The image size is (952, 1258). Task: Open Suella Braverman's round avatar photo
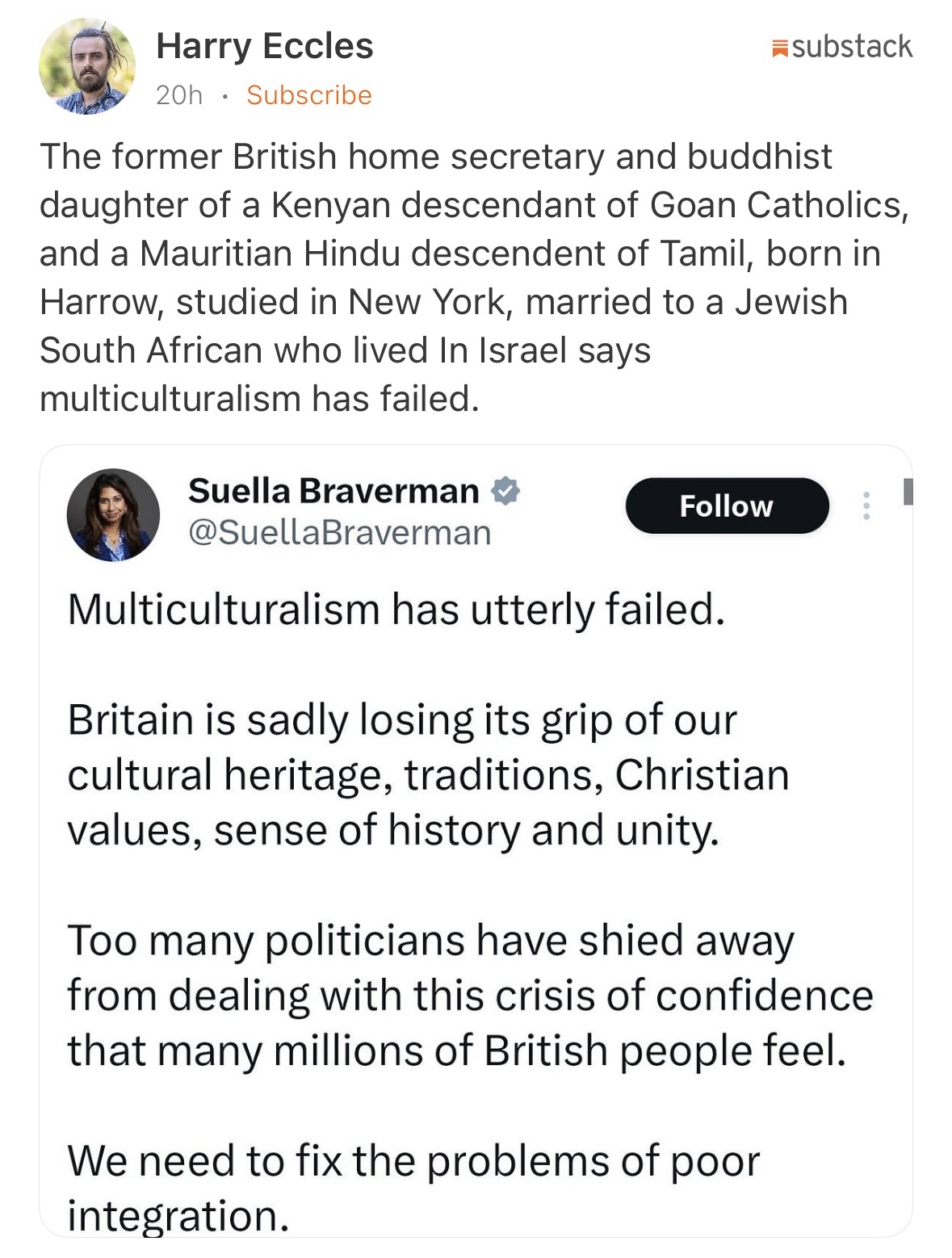coord(113,514)
